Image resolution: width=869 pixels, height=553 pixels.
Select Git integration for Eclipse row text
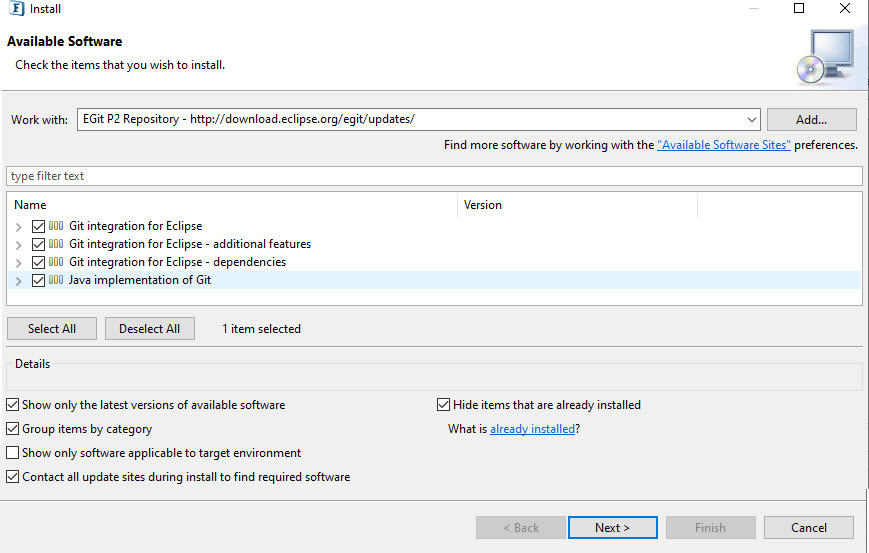point(135,226)
